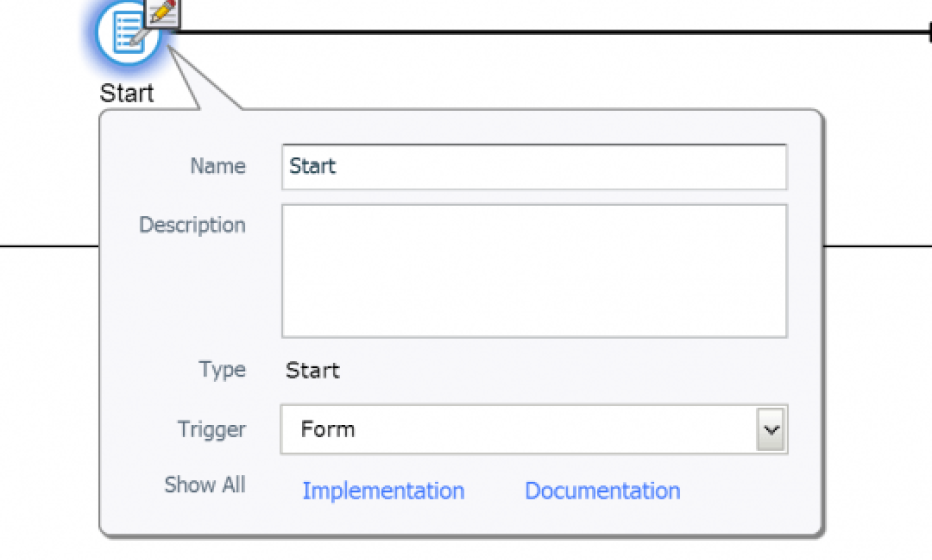
Task: Expand the Trigger dropdown arrow
Action: click(x=771, y=429)
